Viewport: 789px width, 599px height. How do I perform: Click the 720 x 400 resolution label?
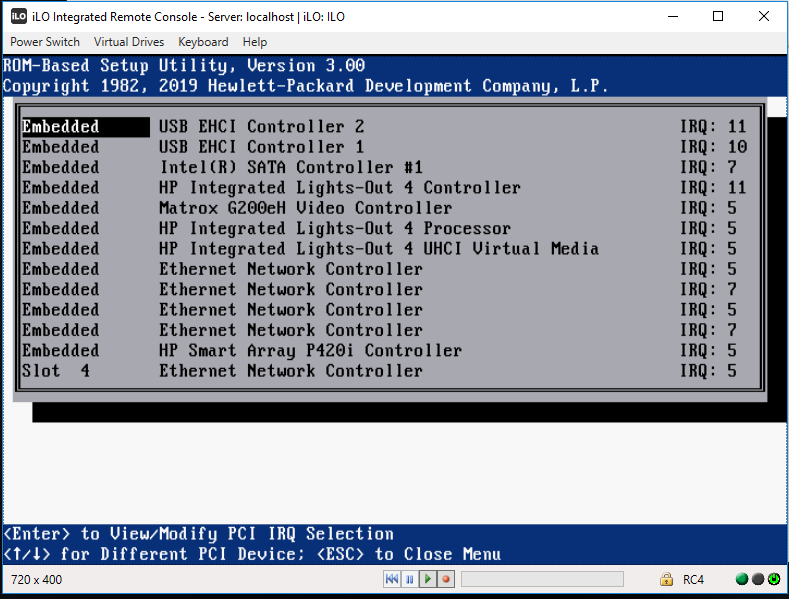coord(36,580)
